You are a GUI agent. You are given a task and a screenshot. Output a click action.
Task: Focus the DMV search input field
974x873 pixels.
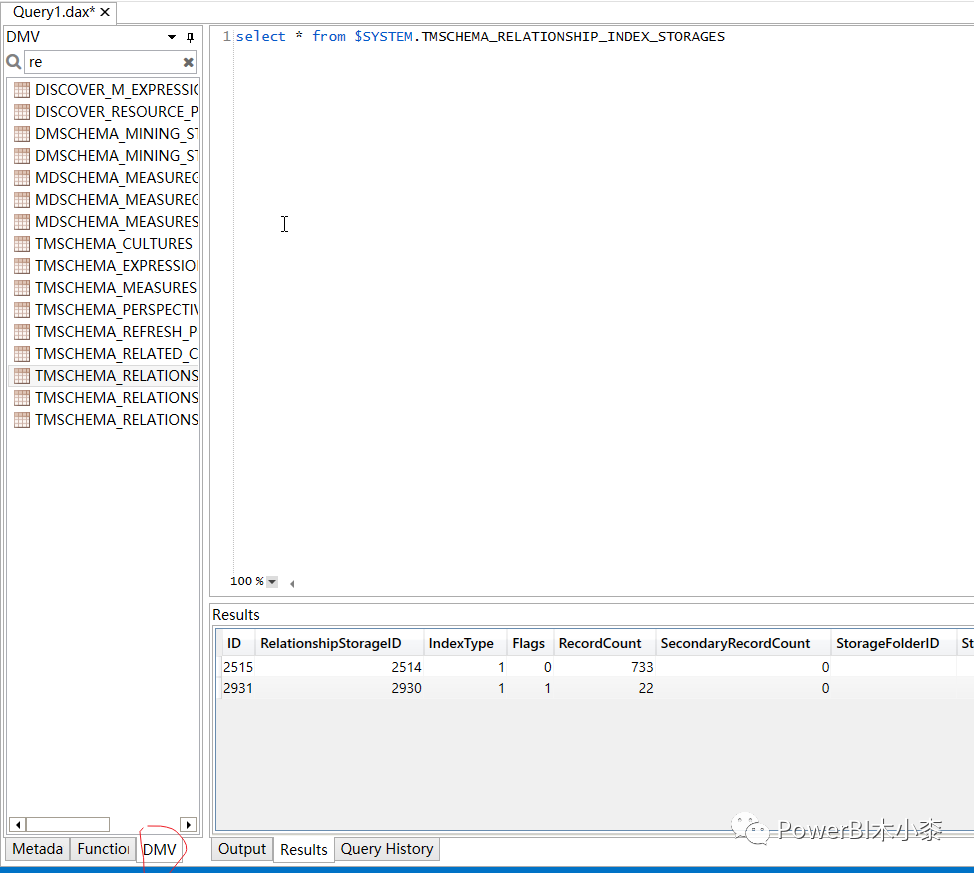point(100,62)
